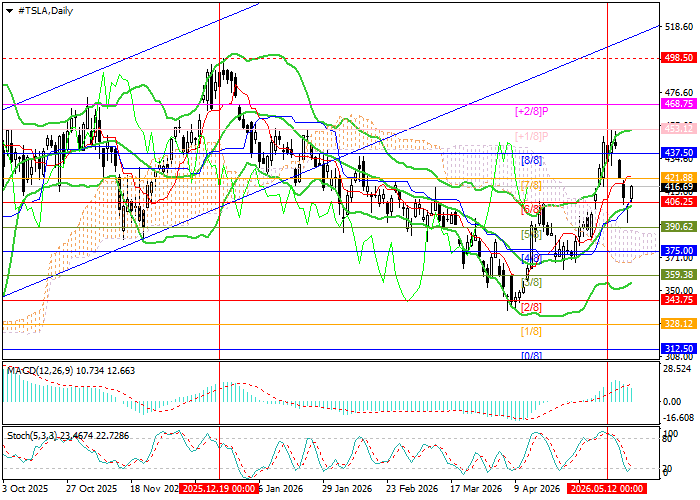
Task: Select the 468.75 magenta price label
Action: [x=678, y=104]
